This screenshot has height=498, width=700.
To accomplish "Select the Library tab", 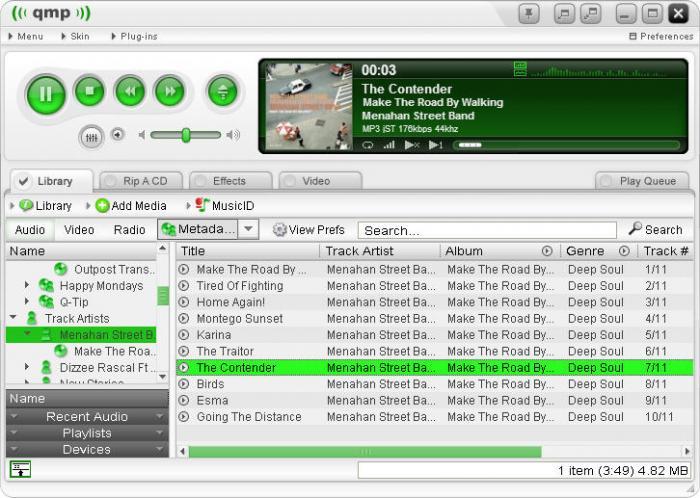I will (51, 181).
